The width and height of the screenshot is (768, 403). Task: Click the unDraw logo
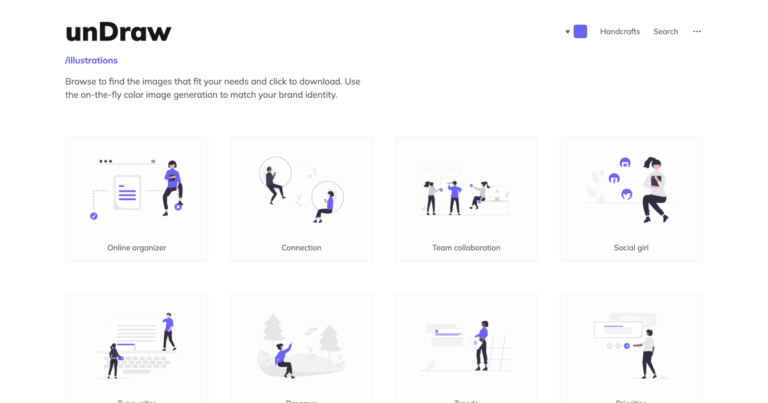[x=118, y=32]
